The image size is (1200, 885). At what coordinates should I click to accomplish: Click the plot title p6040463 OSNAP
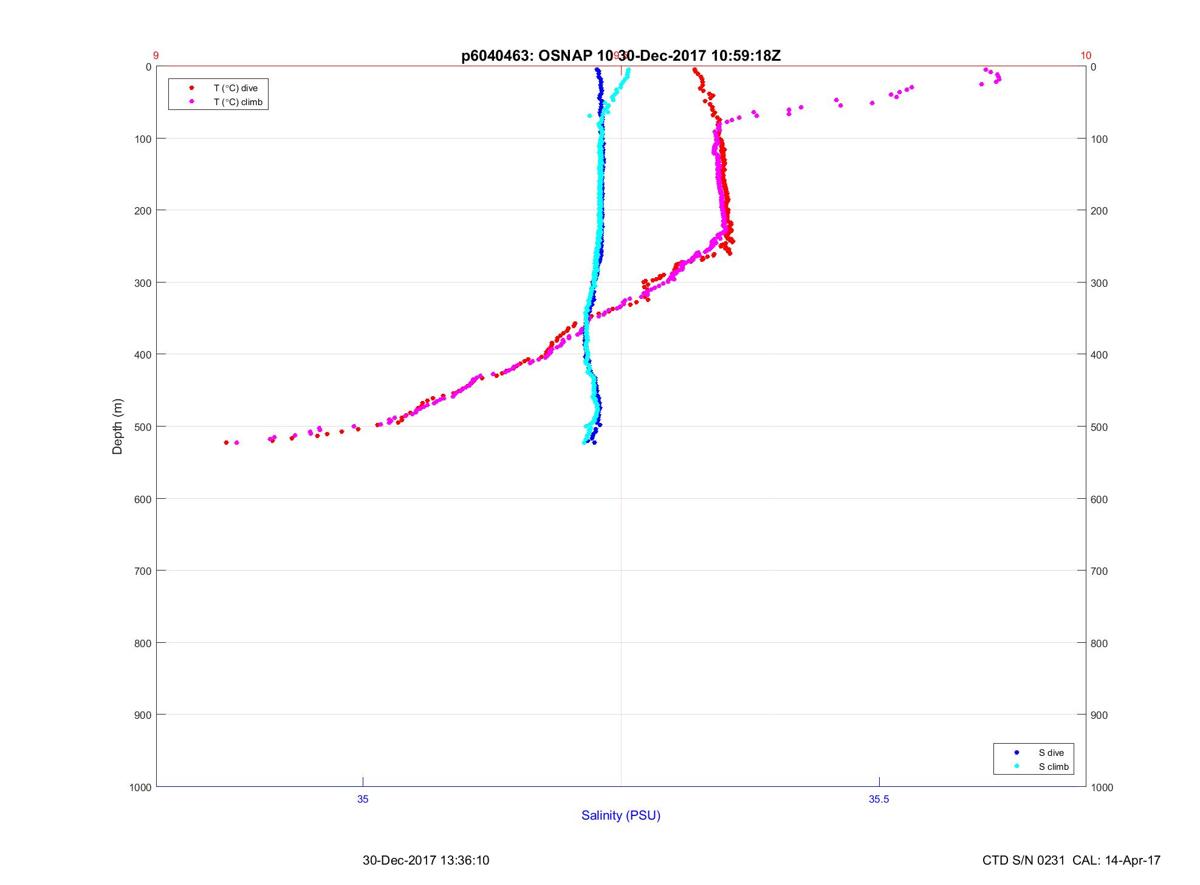coord(621,56)
